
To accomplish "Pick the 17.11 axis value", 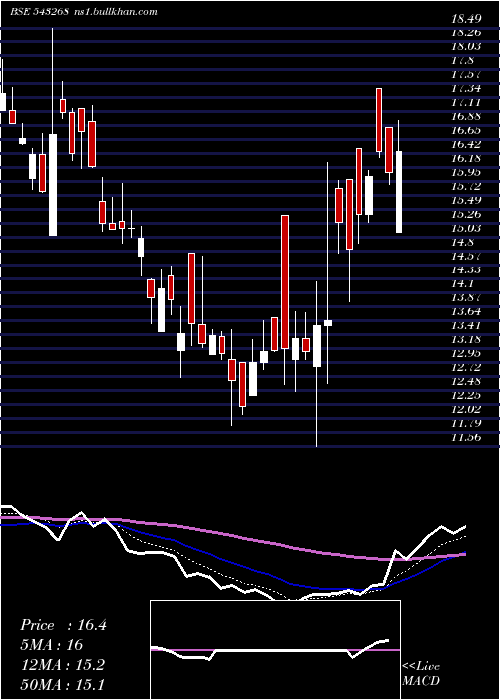I will coord(466,102).
